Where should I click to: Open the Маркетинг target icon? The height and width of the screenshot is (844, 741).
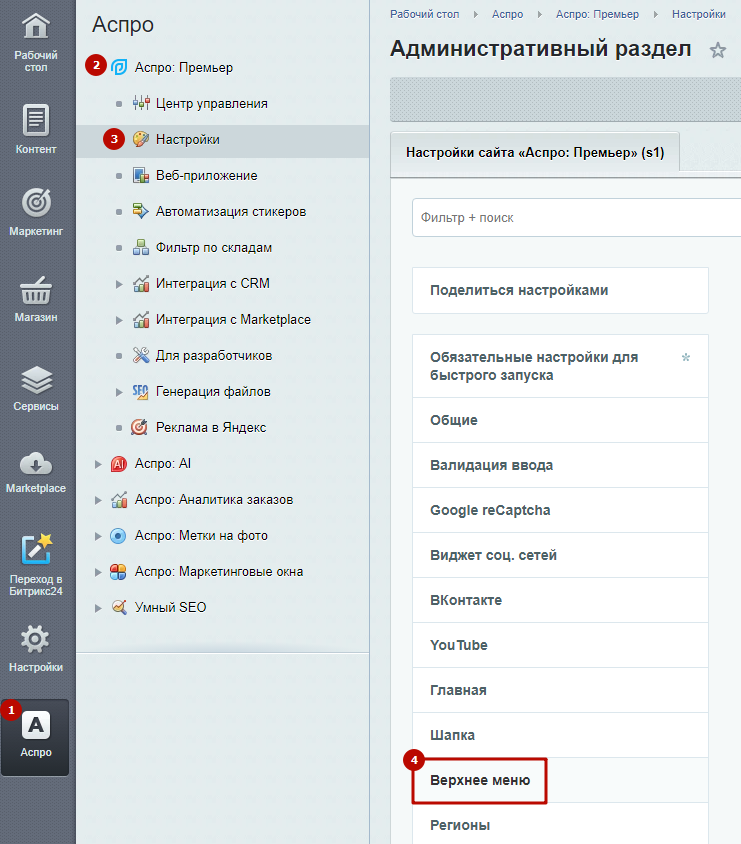(x=36, y=203)
